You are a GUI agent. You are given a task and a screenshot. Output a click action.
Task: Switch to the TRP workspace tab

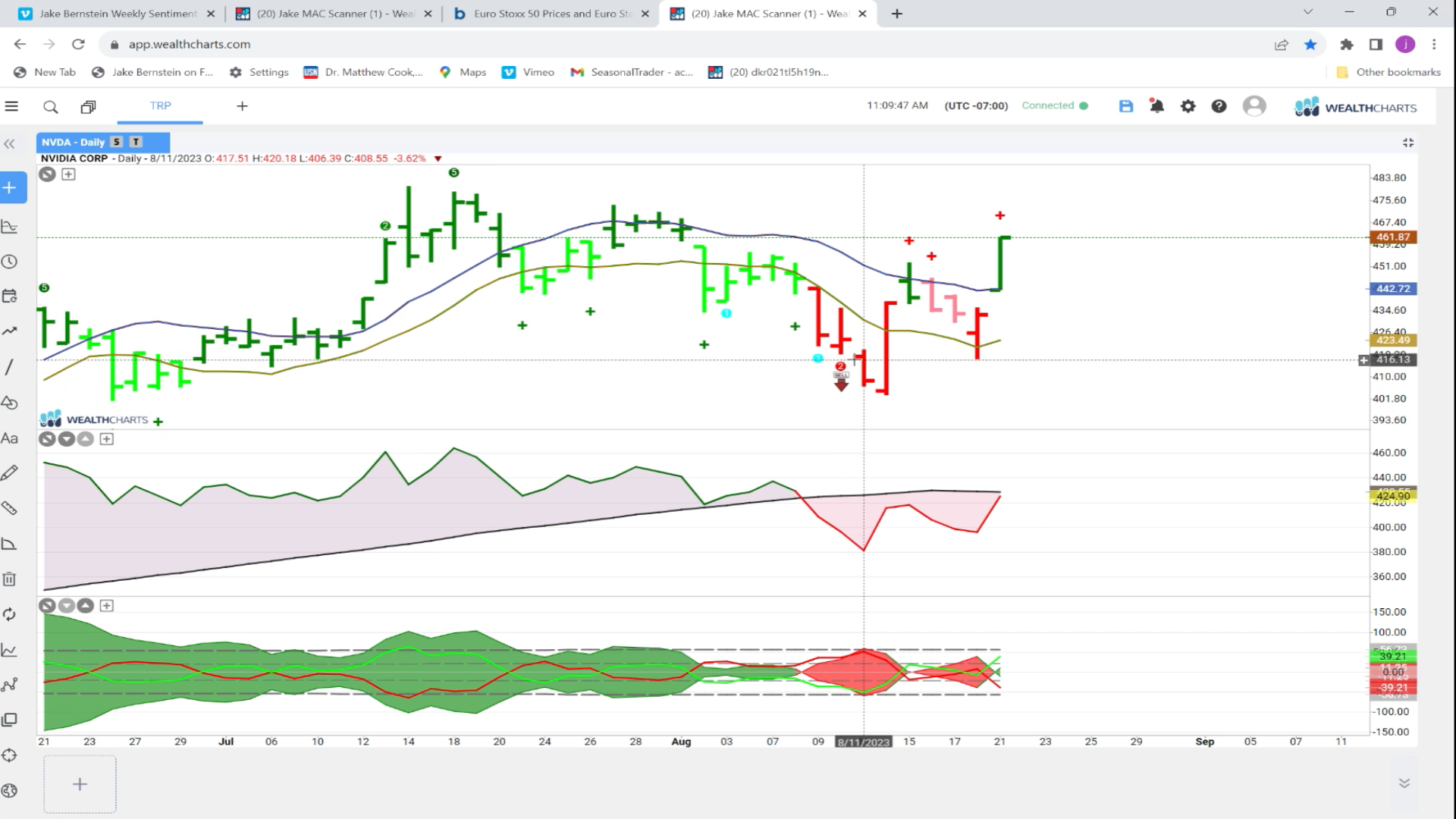[x=160, y=106]
